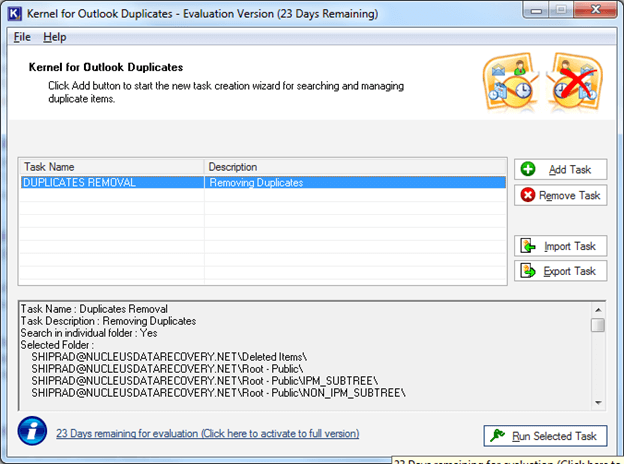This screenshot has height=464, width=624.
Task: Click the 'Search in individual folder : Yes' line
Action: [x=89, y=333]
